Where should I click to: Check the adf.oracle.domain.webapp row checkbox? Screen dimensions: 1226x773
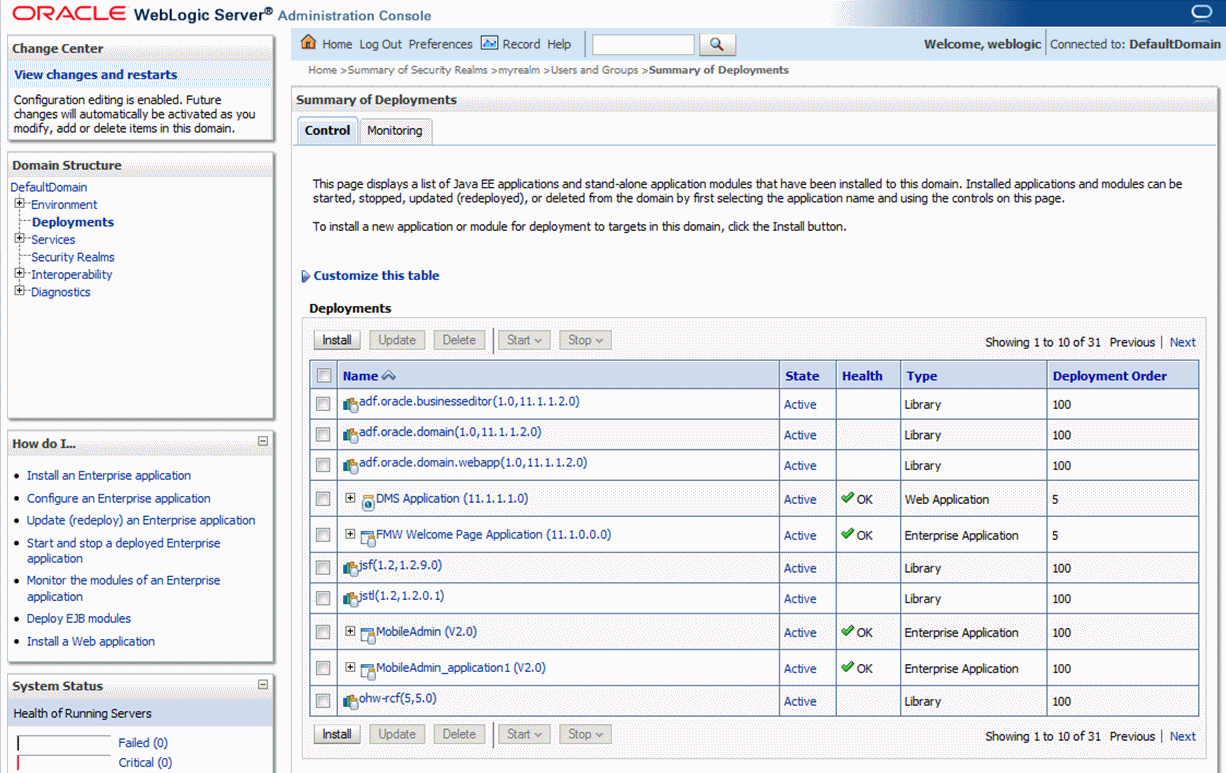(323, 465)
